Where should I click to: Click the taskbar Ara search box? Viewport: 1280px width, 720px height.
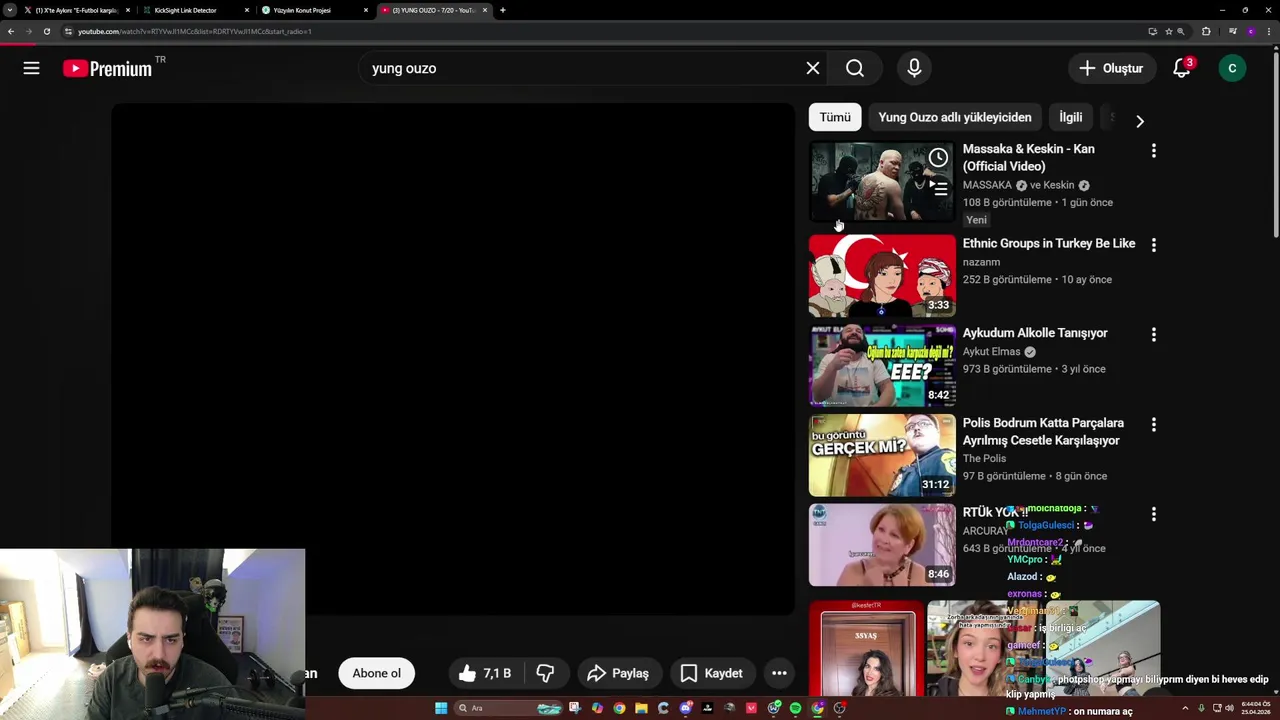(x=508, y=708)
